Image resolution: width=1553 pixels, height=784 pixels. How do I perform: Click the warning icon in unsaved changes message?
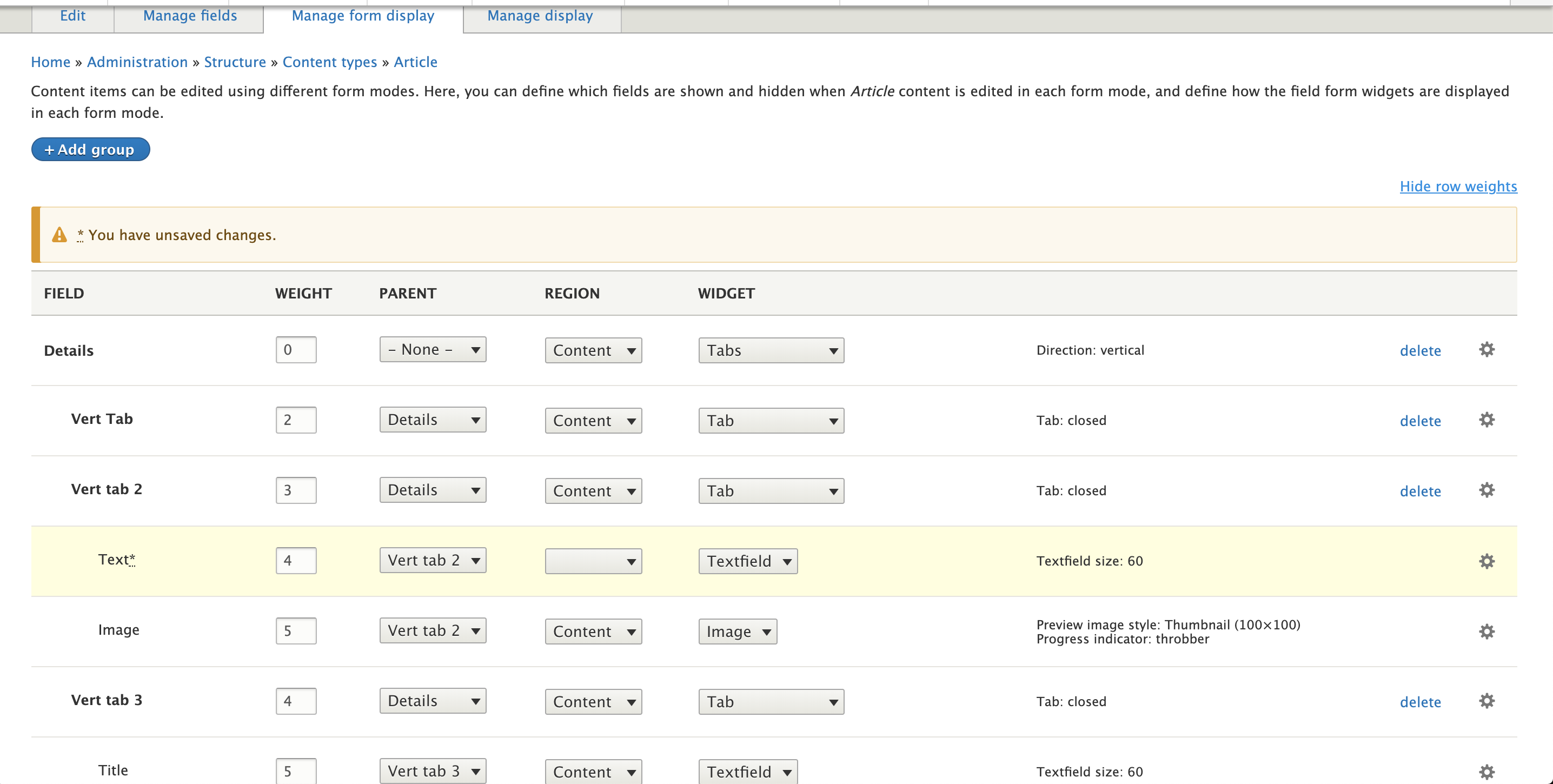(58, 235)
